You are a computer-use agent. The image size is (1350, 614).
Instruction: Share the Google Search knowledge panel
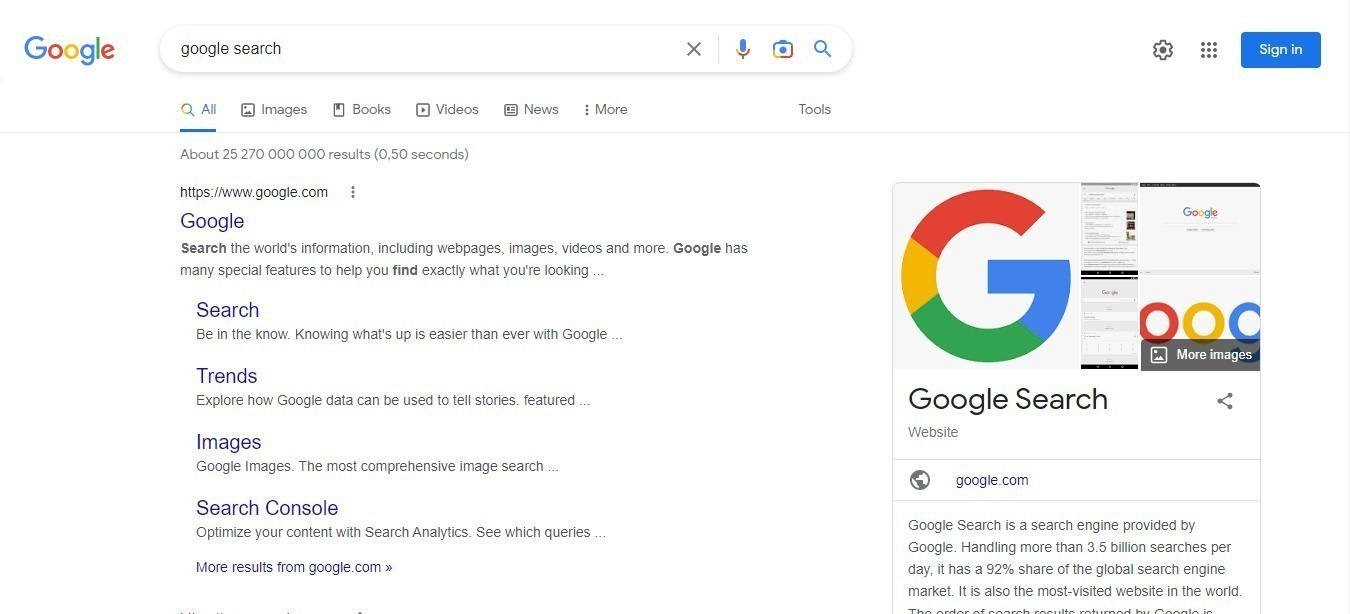tap(1224, 401)
